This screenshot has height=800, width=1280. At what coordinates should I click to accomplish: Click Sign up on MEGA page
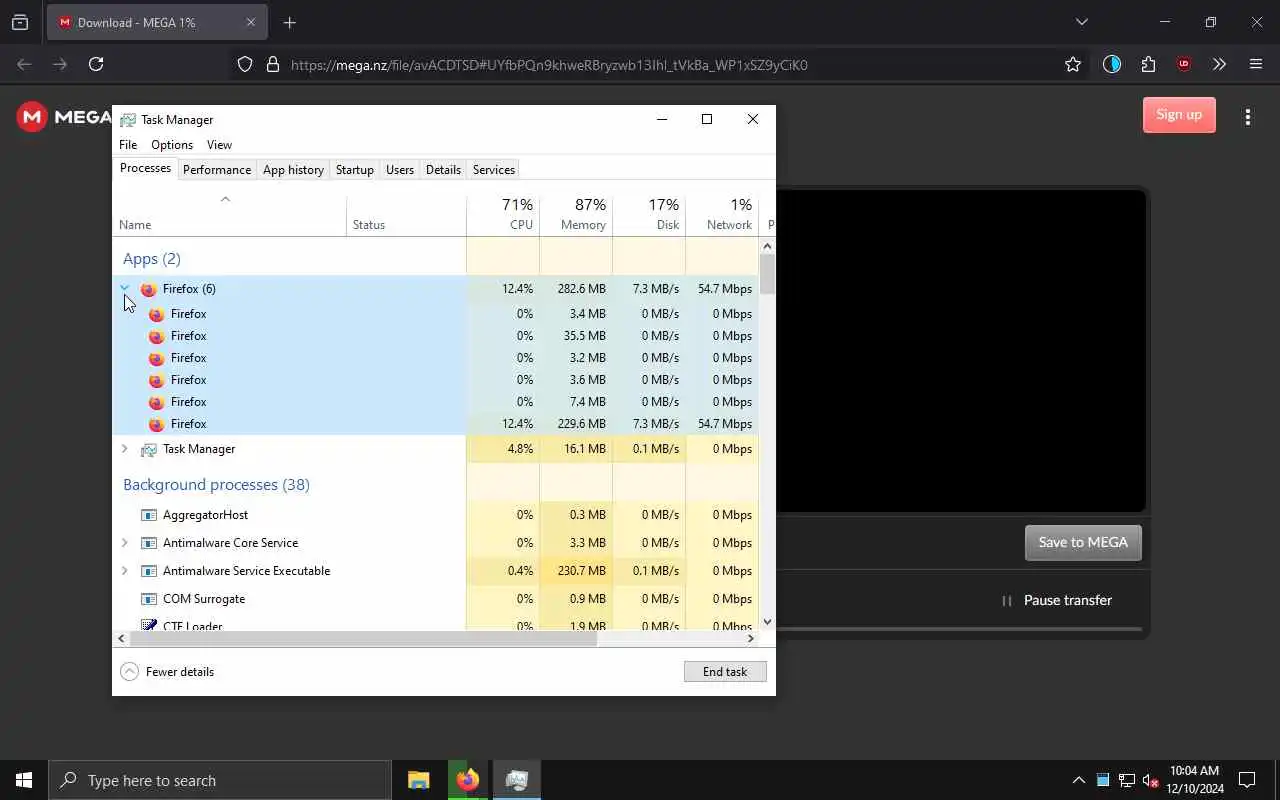pyautogui.click(x=1179, y=114)
